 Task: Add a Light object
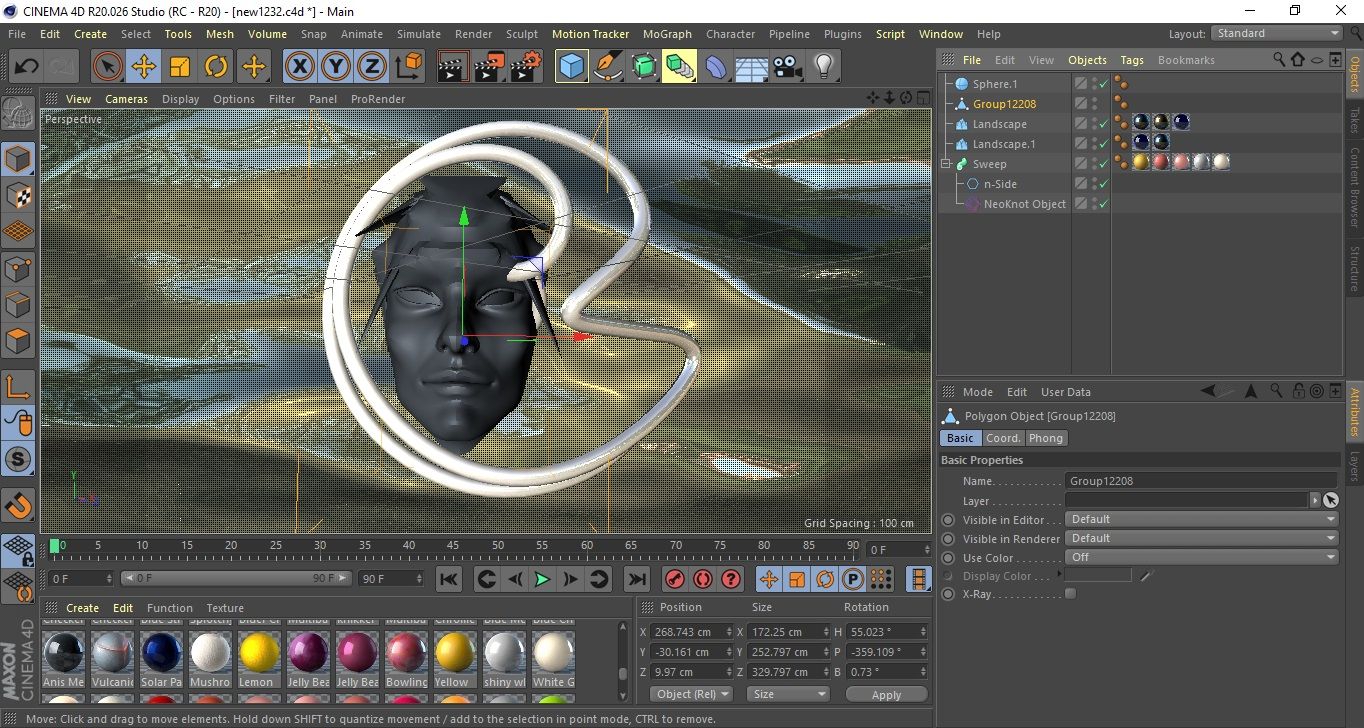824,67
